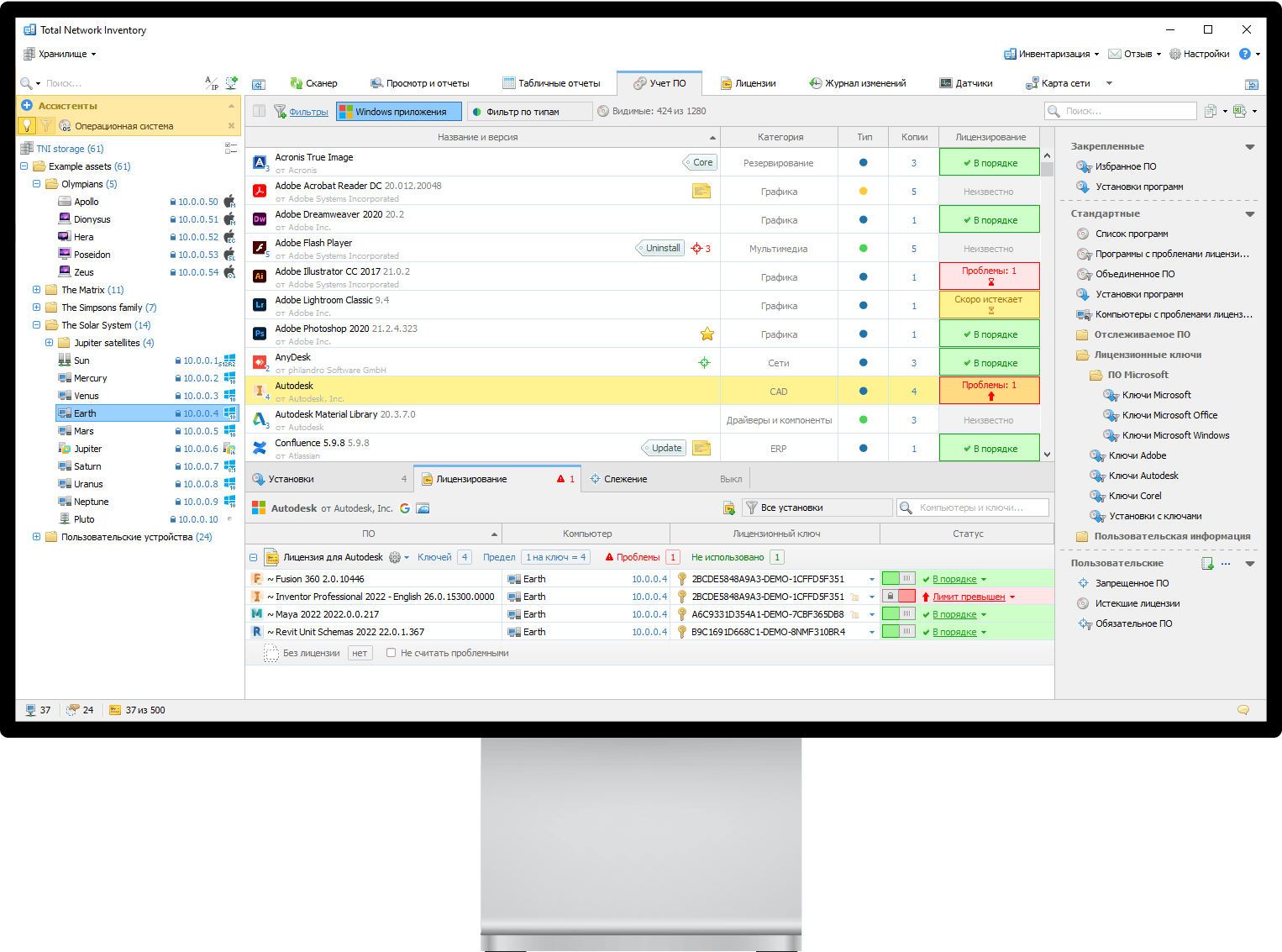
Task: Check Не считать проблемными checkbox
Action: pos(391,653)
